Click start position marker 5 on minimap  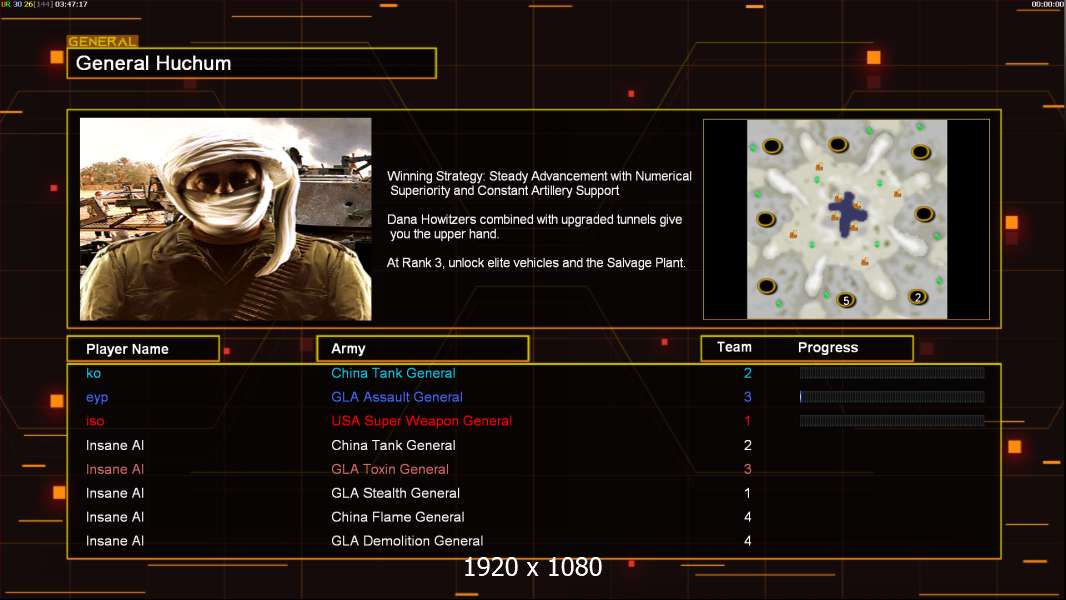846,300
